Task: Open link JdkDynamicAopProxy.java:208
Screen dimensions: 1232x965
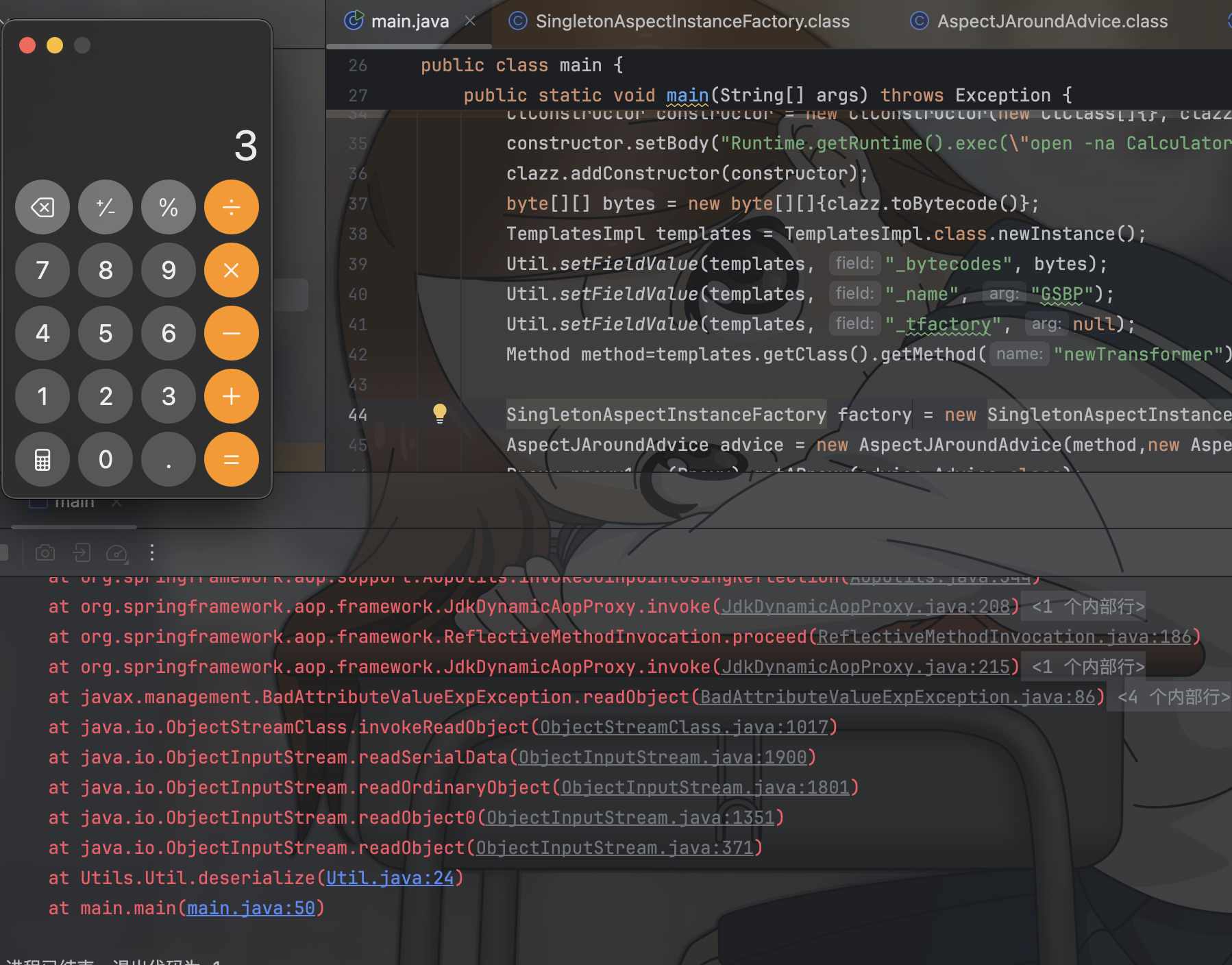Action: 865,607
